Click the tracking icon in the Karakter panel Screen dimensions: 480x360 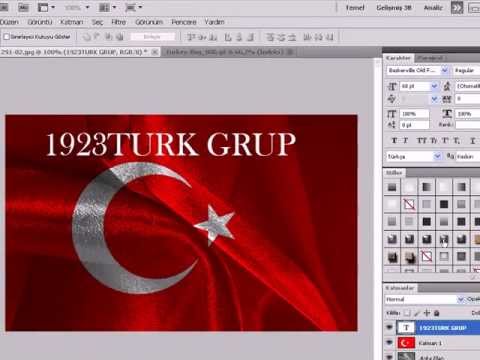(447, 99)
